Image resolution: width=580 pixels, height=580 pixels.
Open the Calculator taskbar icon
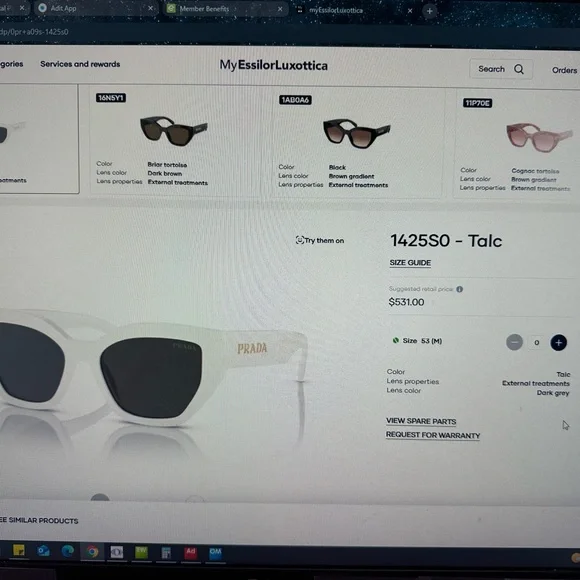point(166,553)
